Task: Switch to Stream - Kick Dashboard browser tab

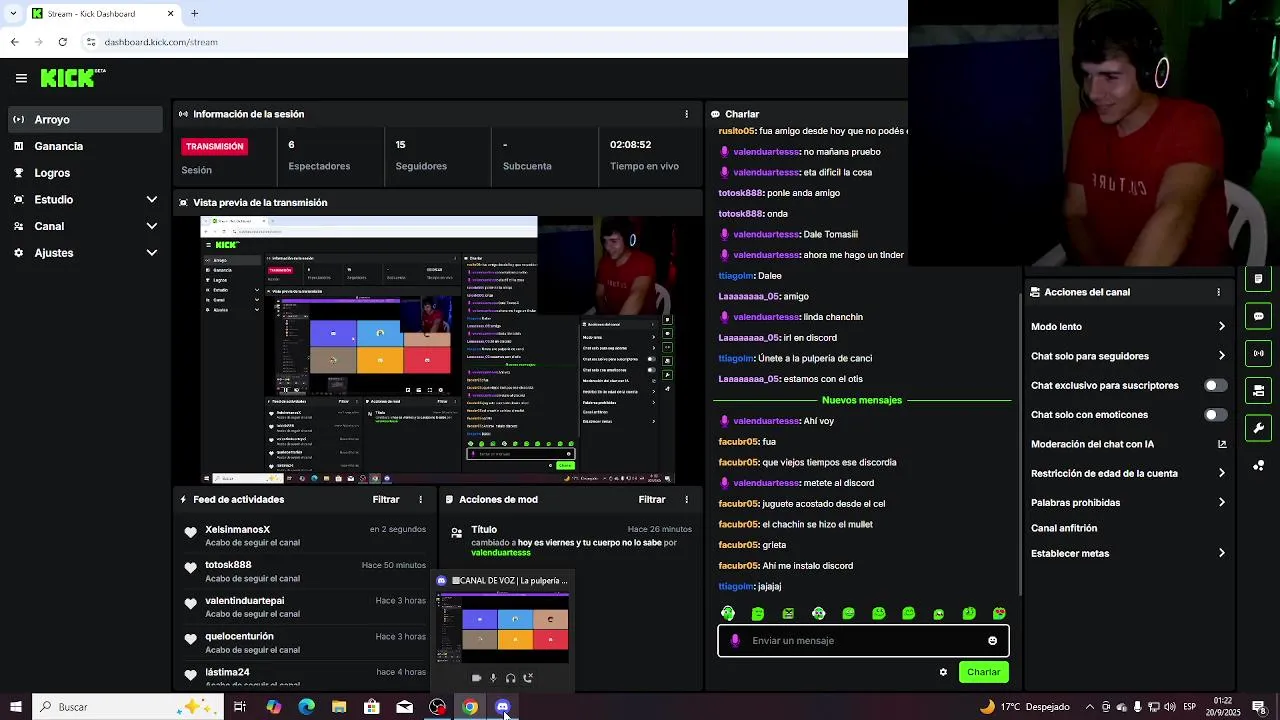Action: tap(103, 14)
